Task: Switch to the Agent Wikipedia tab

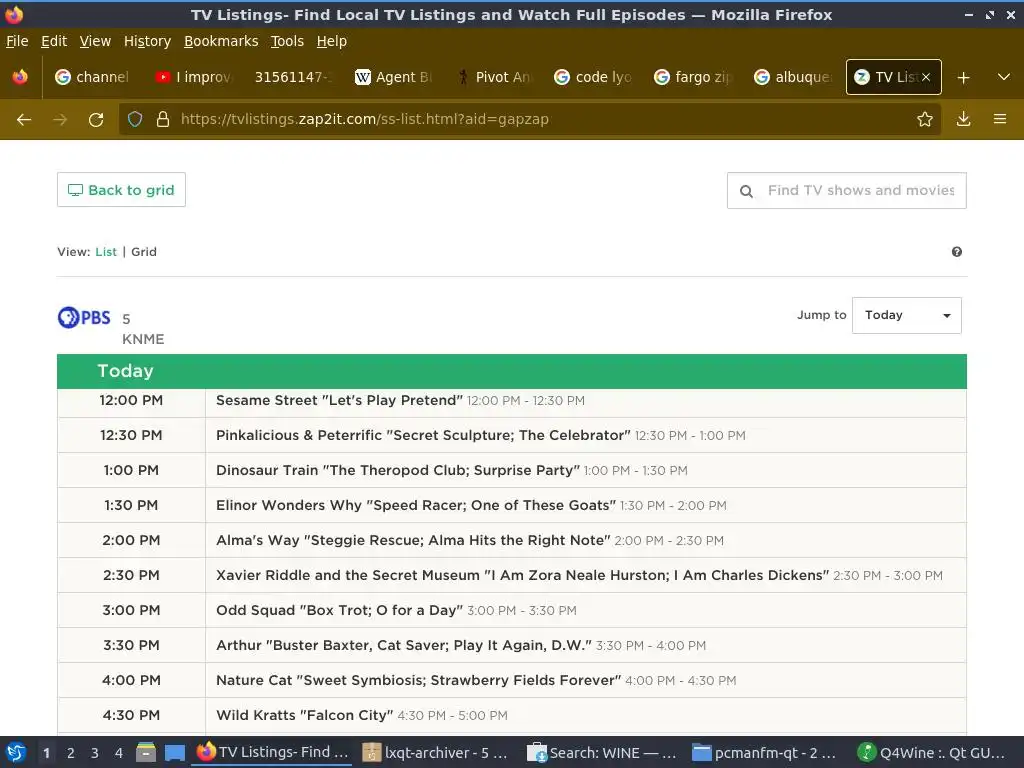Action: pyautogui.click(x=392, y=77)
